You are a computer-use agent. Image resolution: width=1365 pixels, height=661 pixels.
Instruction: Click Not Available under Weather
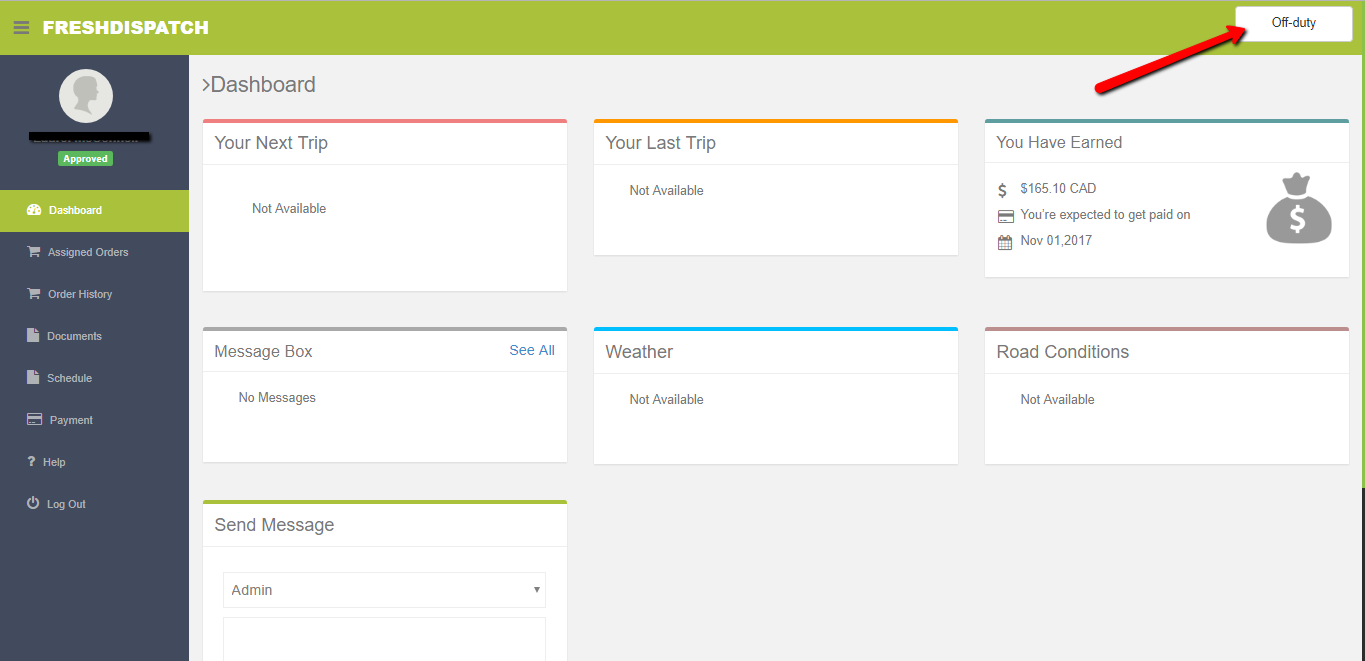tap(667, 399)
